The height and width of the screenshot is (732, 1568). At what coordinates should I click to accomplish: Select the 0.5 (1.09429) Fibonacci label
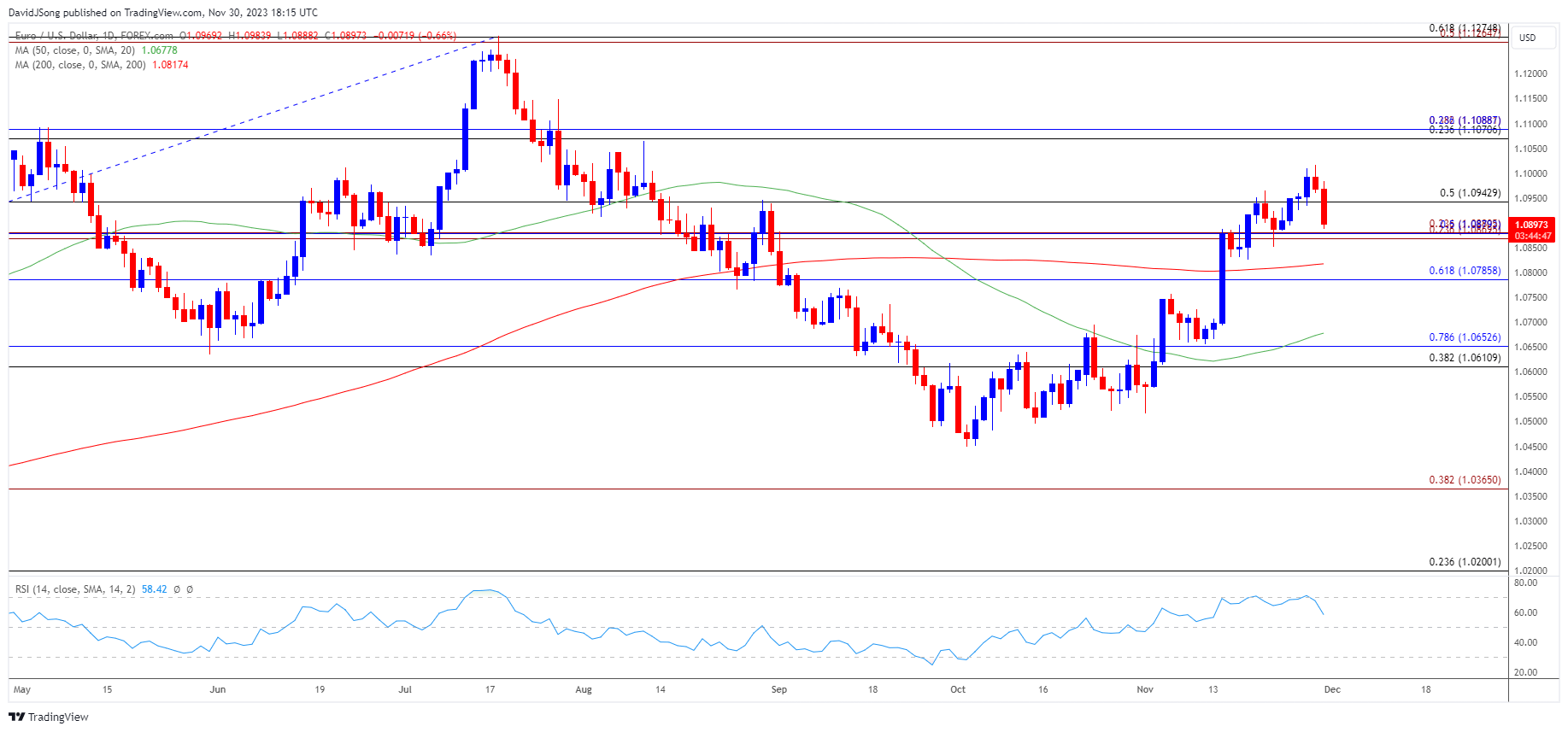pyautogui.click(x=1470, y=193)
